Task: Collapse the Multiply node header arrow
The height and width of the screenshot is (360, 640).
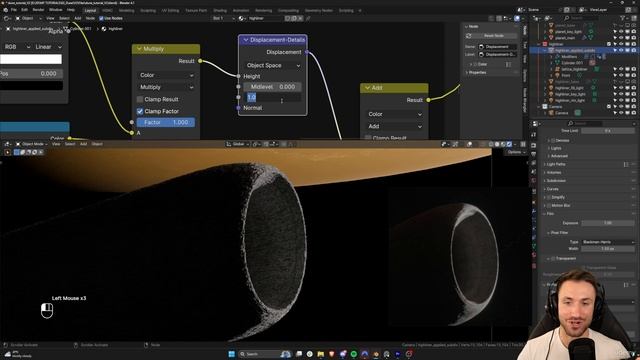Action: tap(139, 49)
